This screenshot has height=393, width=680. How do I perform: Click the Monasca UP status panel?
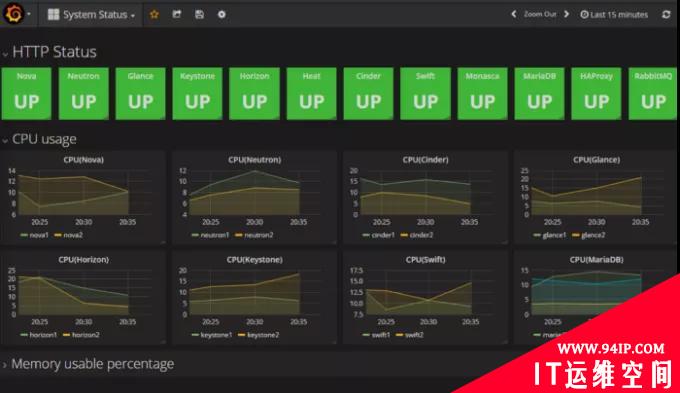[482, 93]
